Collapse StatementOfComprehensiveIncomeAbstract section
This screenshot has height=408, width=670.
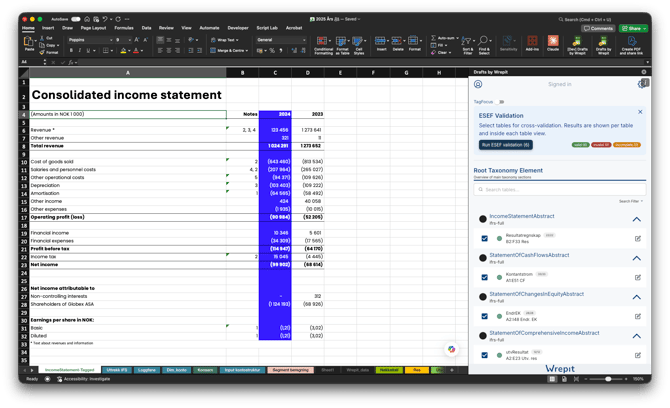pyautogui.click(x=637, y=336)
